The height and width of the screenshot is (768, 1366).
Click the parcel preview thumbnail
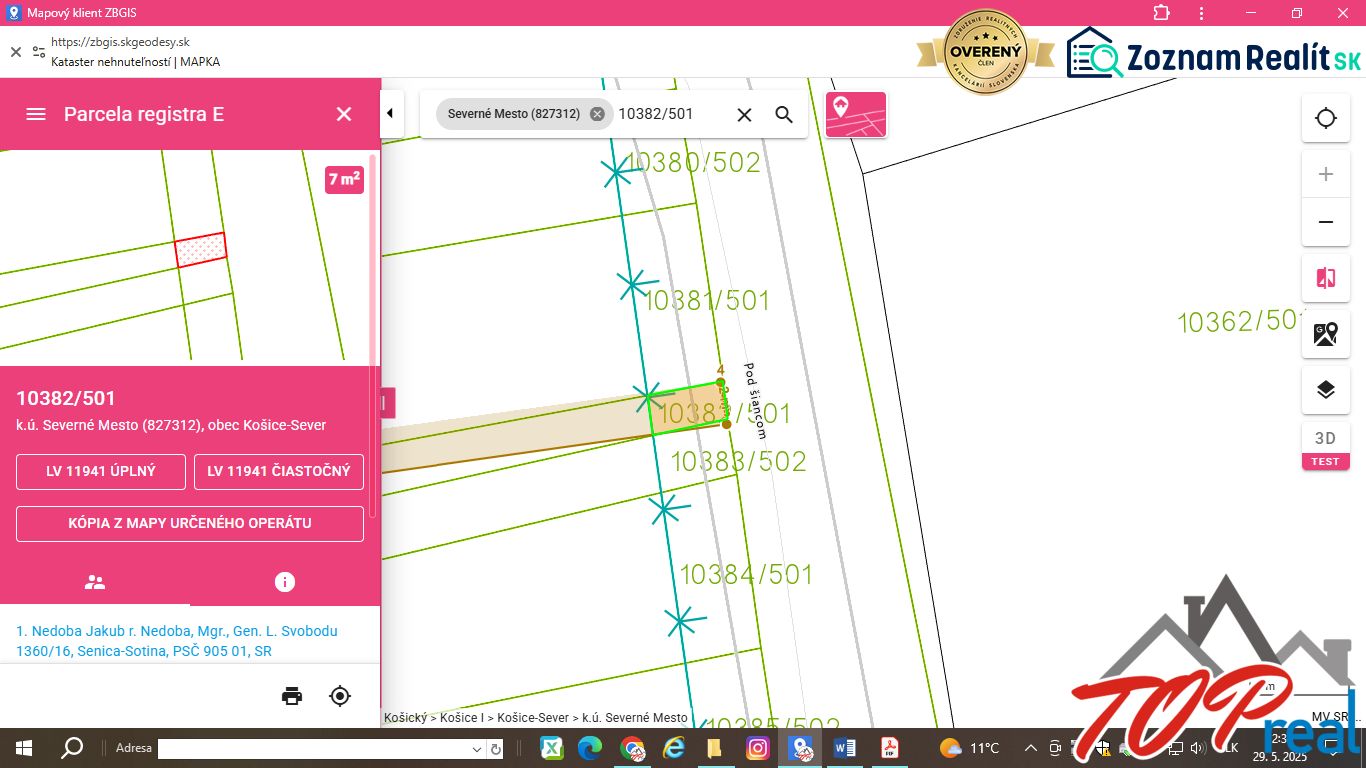(x=184, y=258)
